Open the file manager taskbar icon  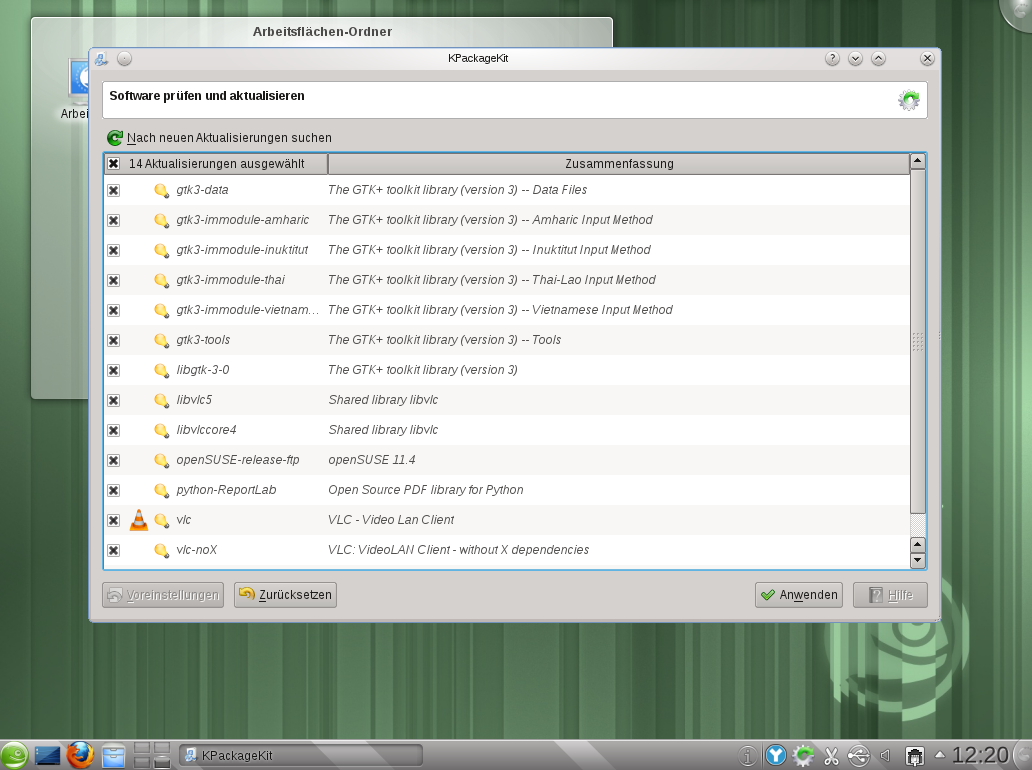pos(114,755)
